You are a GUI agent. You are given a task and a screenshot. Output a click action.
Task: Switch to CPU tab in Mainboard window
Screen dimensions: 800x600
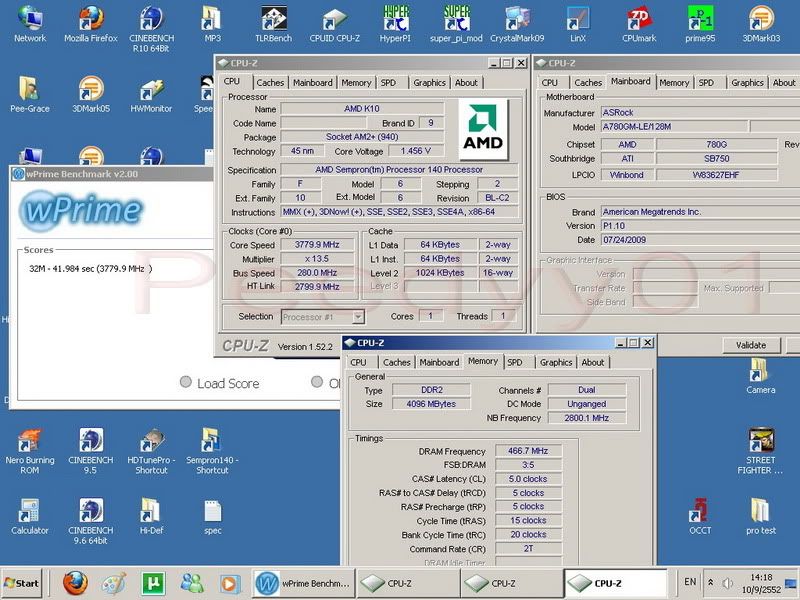(x=549, y=82)
